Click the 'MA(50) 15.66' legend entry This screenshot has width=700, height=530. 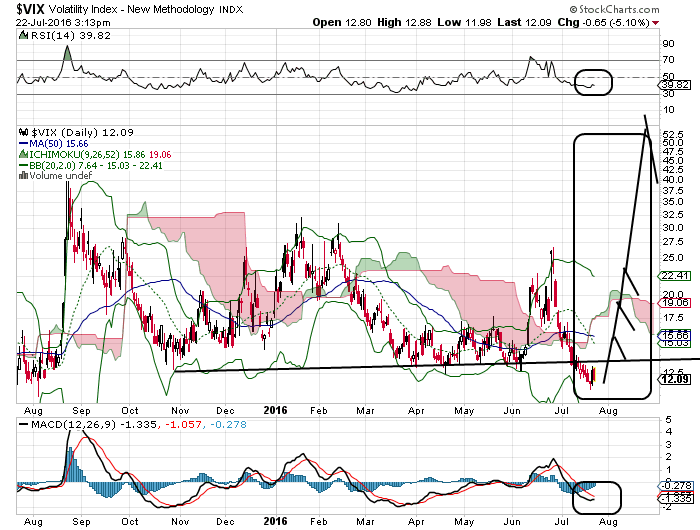[x=58, y=144]
